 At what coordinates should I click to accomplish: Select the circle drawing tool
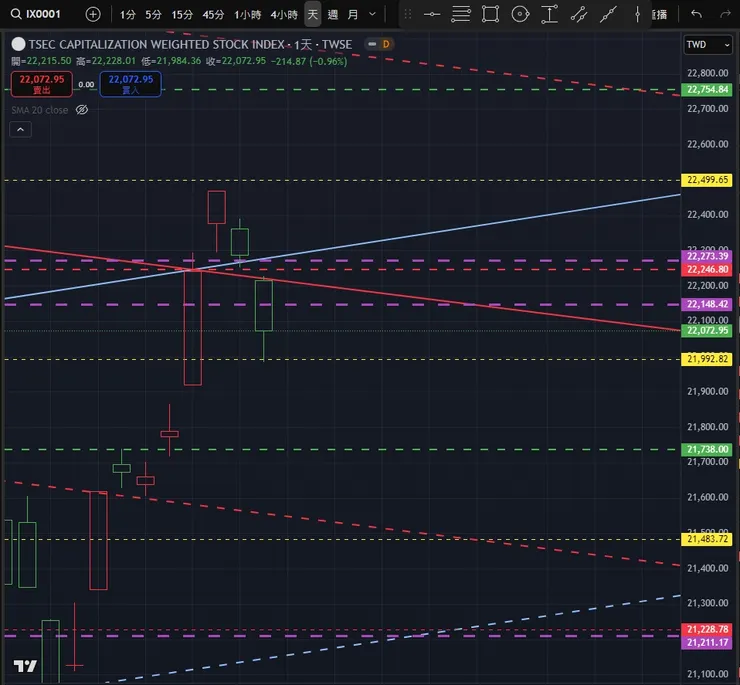point(520,14)
